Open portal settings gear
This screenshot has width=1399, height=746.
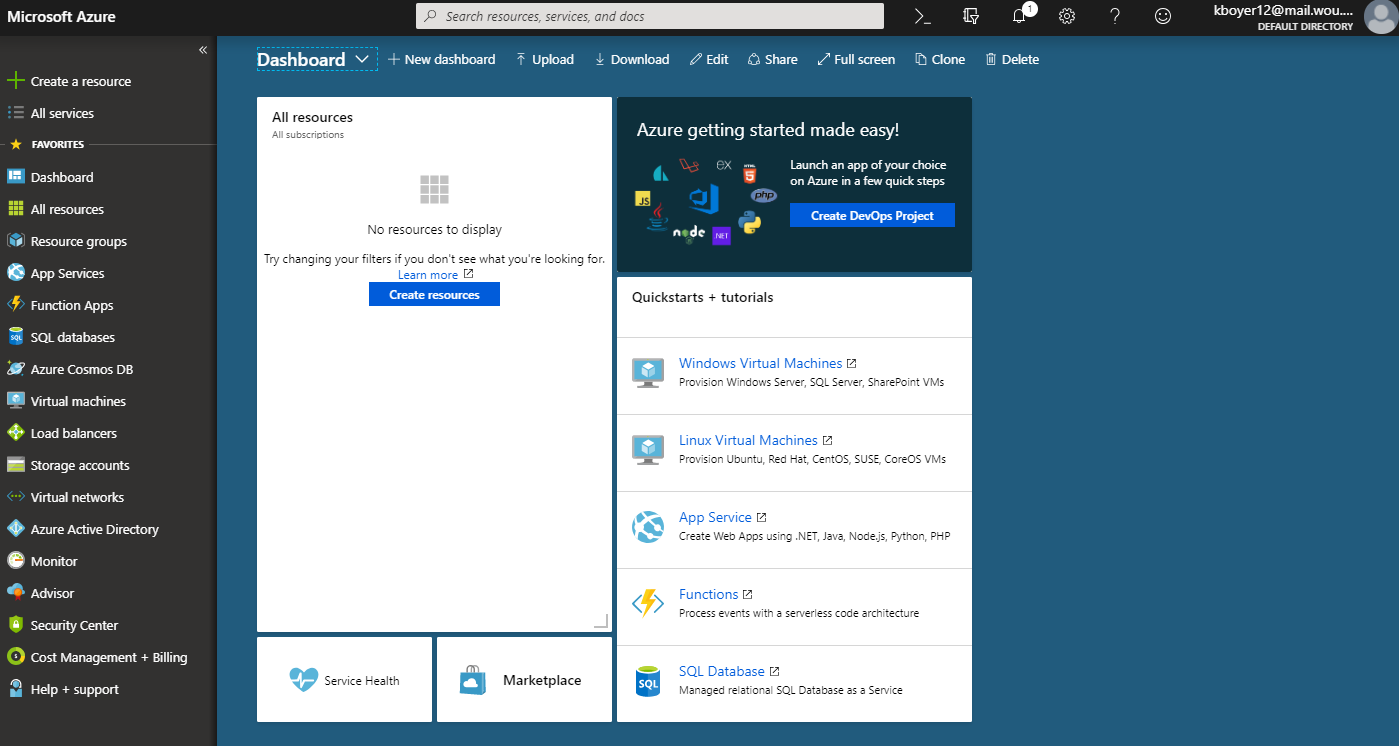point(1067,16)
